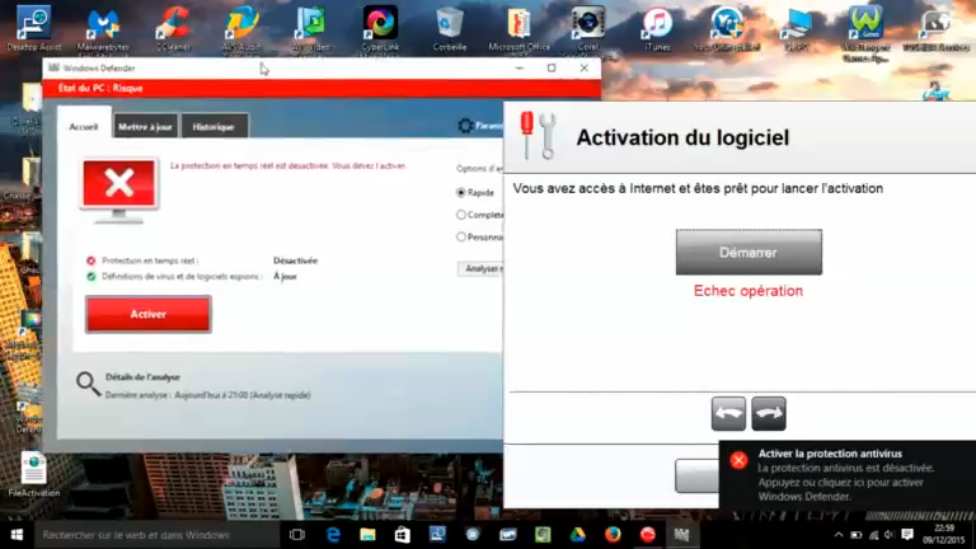Screen dimensions: 976x549
Task: Click the État du PC : Risque banner
Action: point(322,88)
